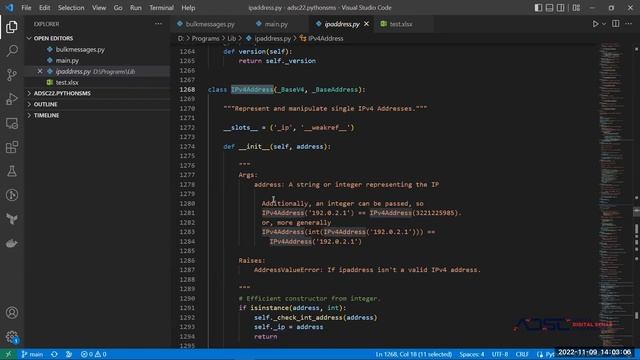Open the View menu
Viewport: 640px width, 360px height.
click(99, 8)
